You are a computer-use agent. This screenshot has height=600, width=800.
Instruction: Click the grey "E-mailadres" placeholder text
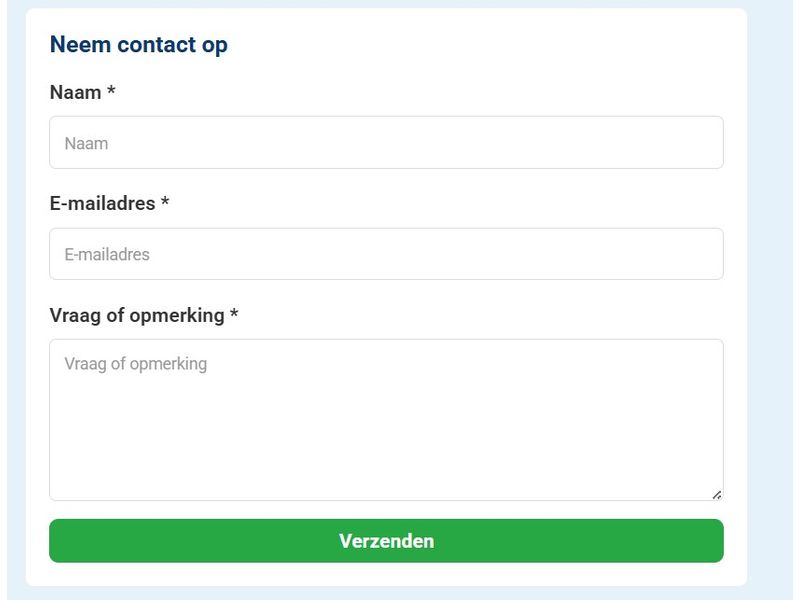107,255
